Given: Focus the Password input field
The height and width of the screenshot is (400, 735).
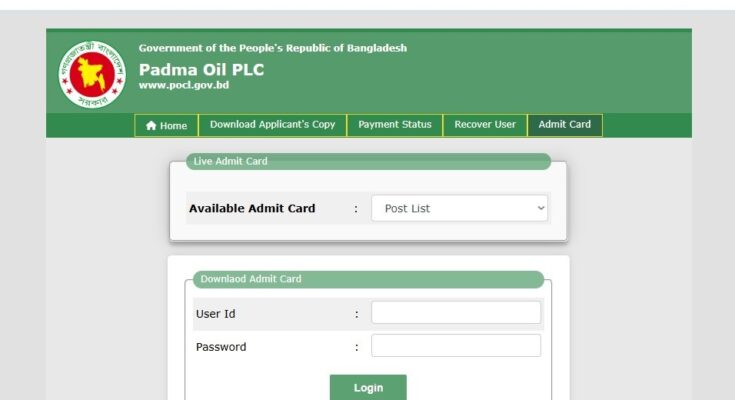Looking at the screenshot, I should click(456, 346).
